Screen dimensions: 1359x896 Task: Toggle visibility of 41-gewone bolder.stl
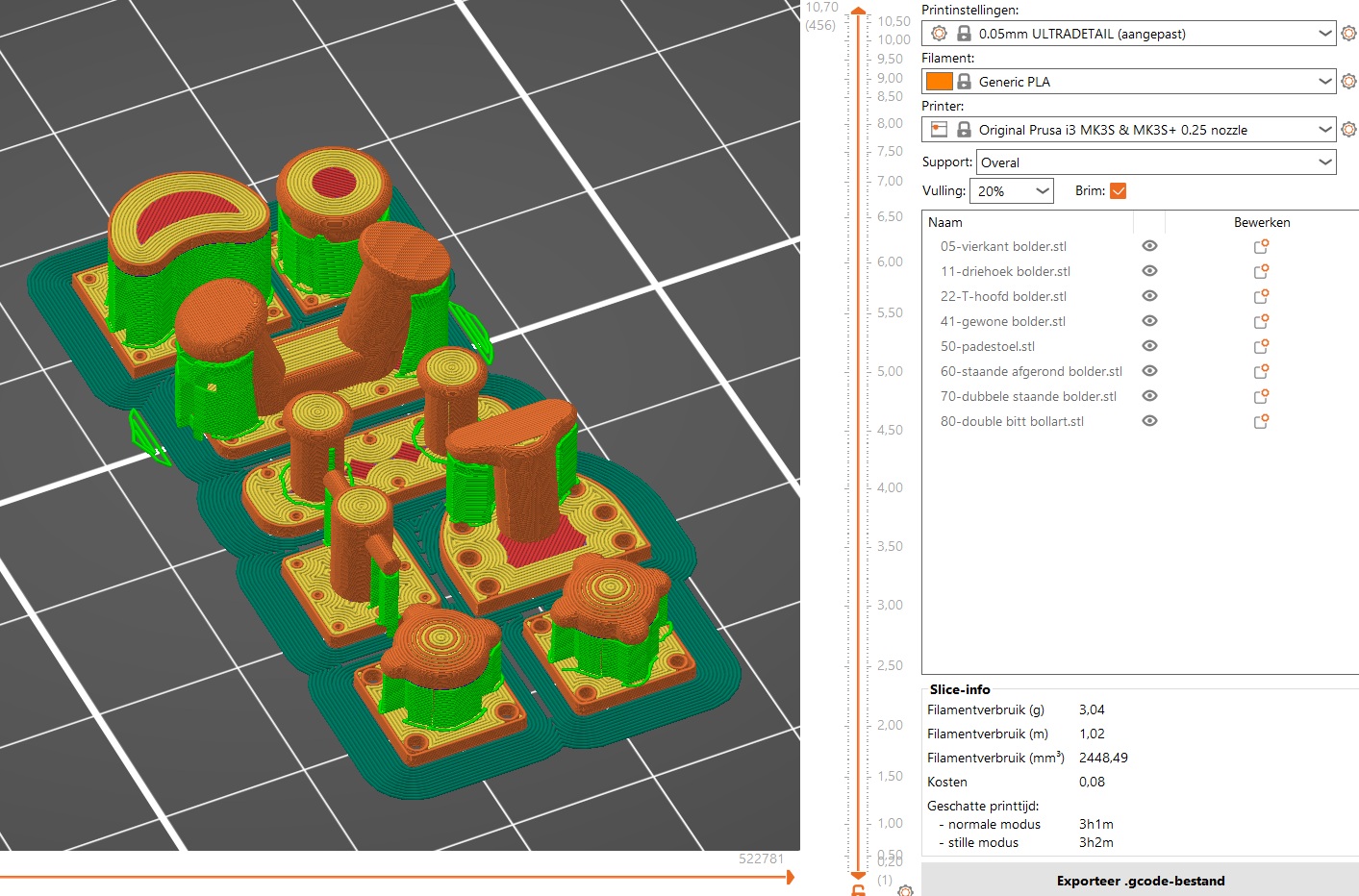pos(1149,321)
